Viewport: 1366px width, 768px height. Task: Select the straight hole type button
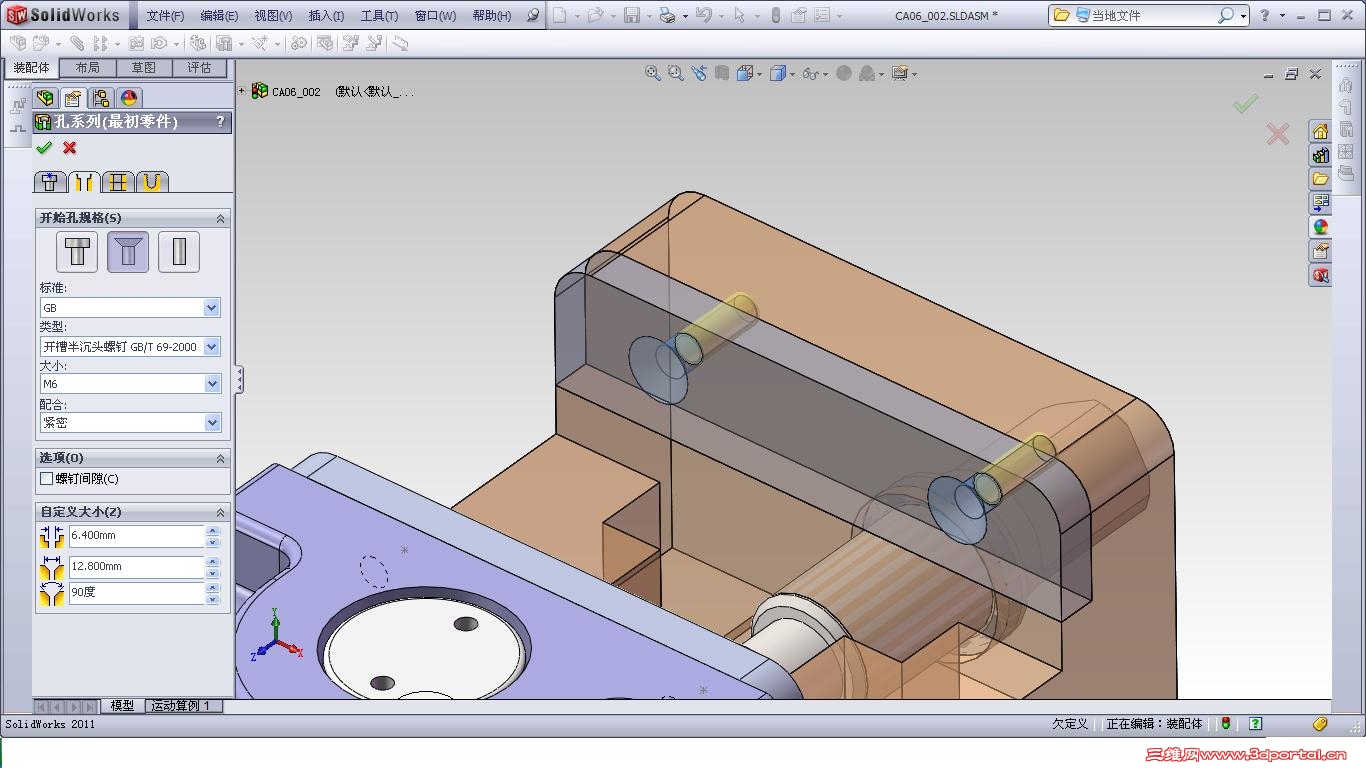coord(179,252)
